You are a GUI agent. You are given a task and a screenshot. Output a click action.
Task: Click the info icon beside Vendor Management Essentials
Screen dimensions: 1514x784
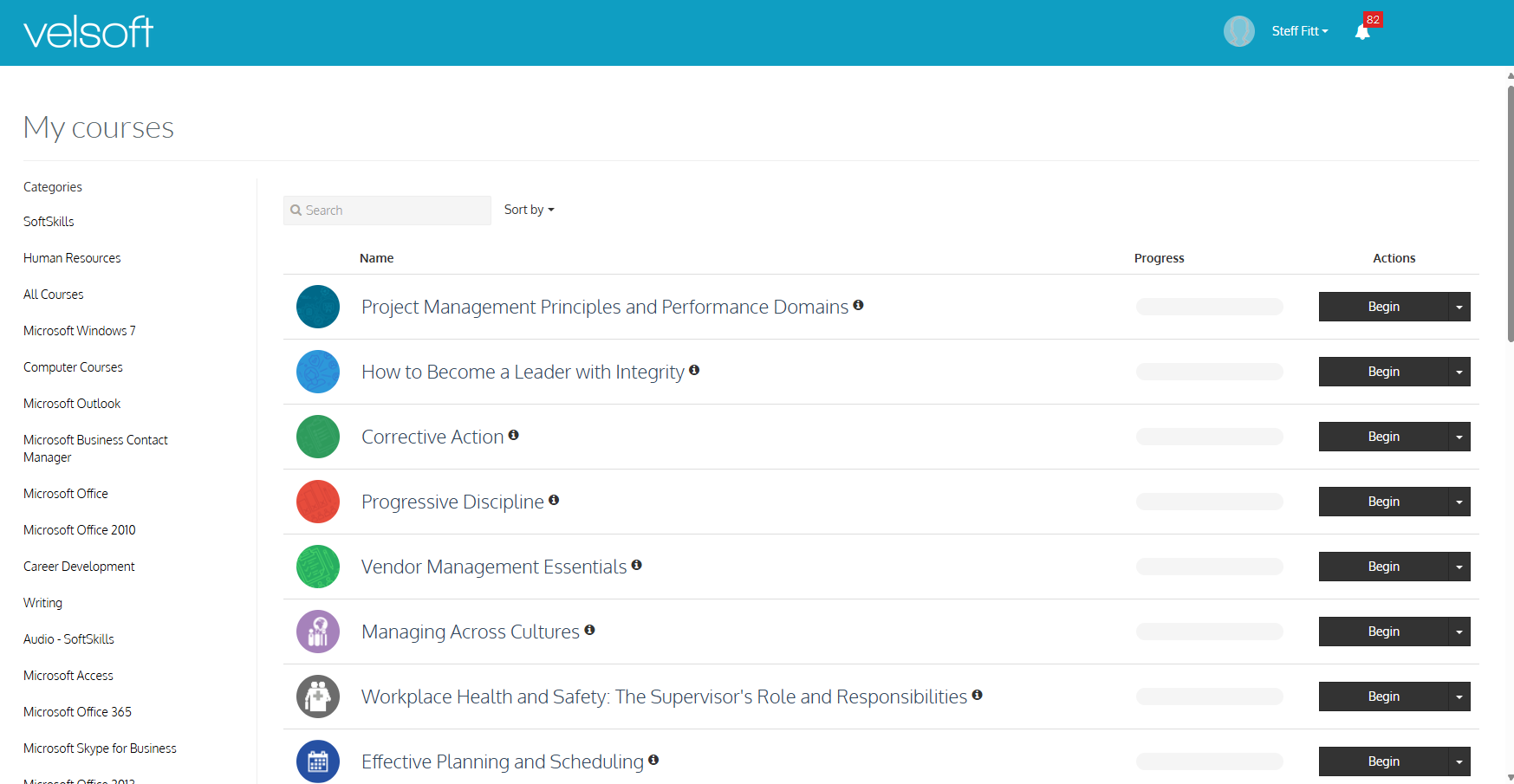tap(637, 565)
